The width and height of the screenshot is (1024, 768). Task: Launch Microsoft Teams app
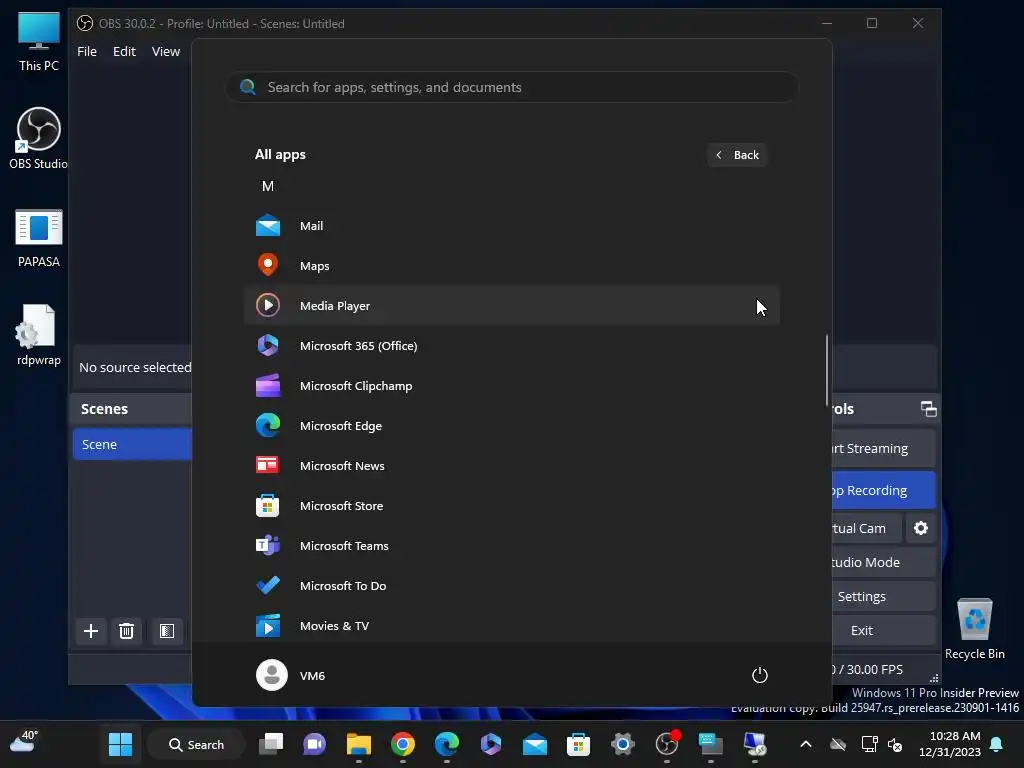click(x=511, y=546)
